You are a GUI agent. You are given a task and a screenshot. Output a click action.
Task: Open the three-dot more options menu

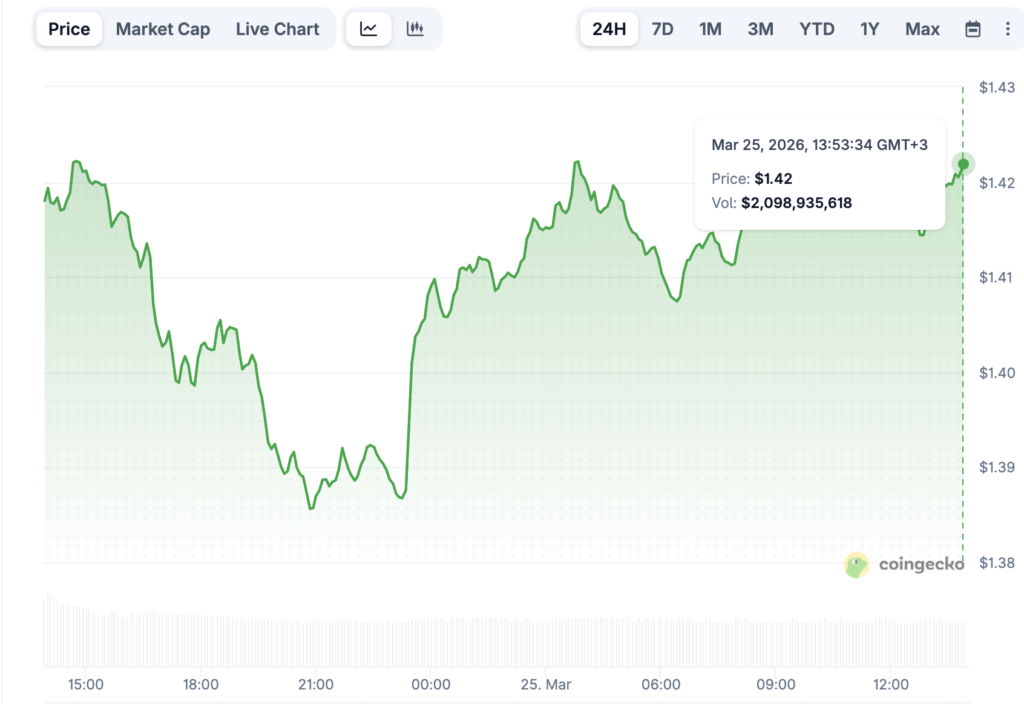coord(1007,29)
